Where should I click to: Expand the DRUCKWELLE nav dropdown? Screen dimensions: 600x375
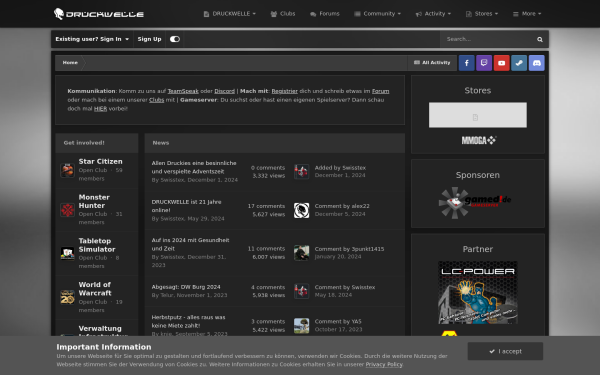230,14
